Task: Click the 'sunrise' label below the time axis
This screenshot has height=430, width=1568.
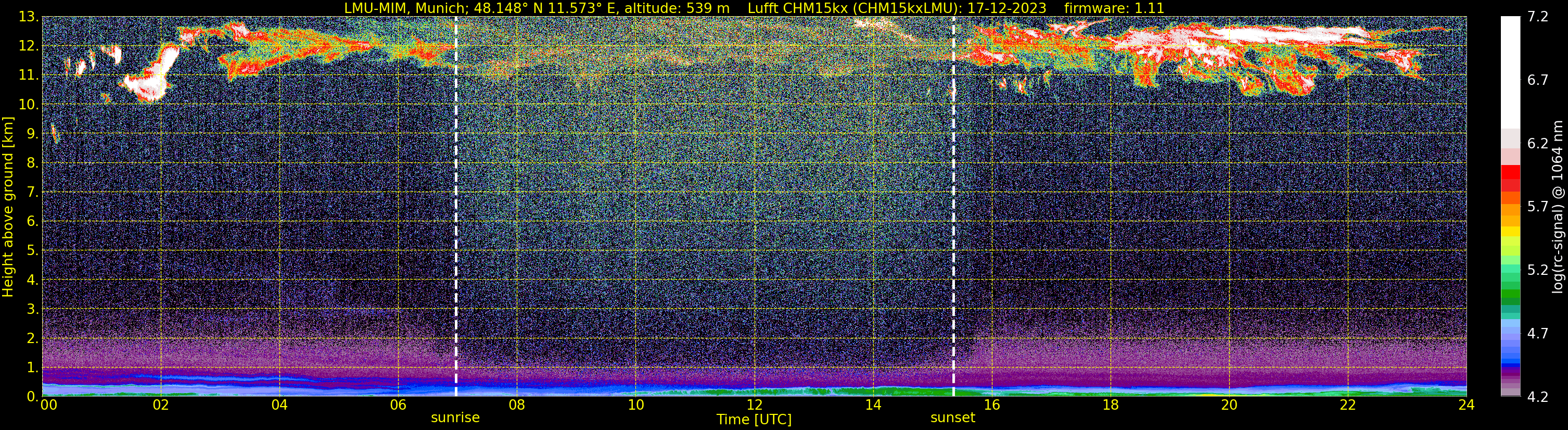Action: 455,418
